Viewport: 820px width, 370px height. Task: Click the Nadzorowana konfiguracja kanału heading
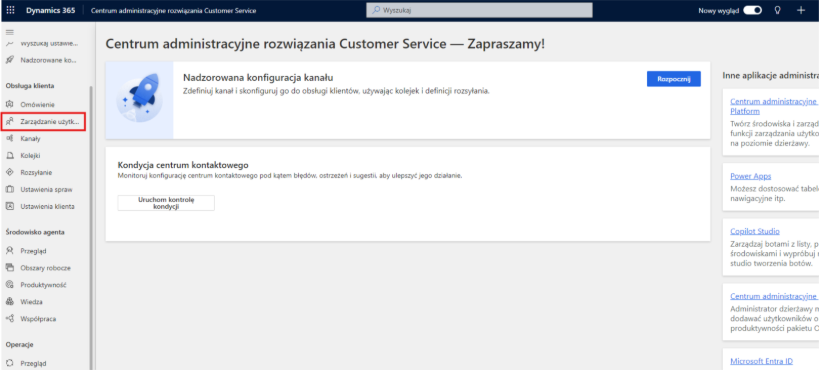[x=258, y=78]
